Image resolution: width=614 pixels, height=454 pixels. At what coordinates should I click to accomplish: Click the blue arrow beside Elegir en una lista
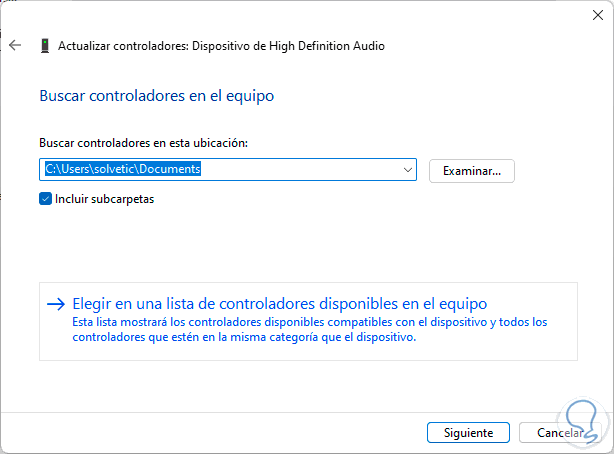(x=56, y=304)
